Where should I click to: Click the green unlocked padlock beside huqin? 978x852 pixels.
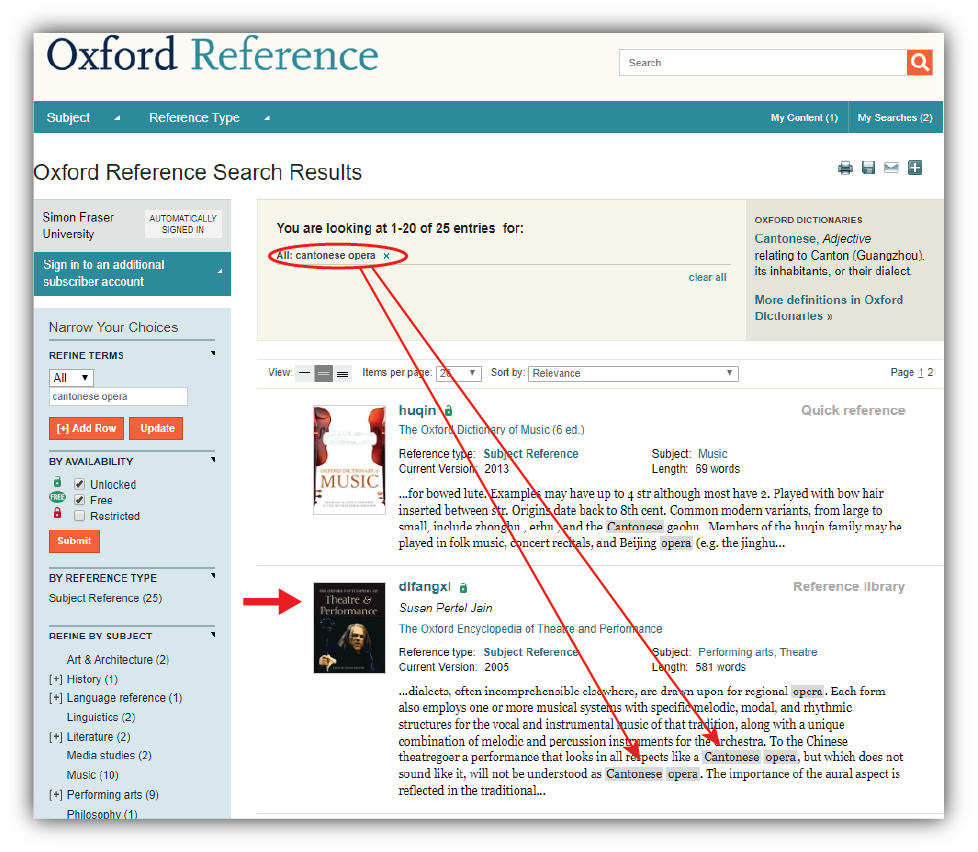[448, 410]
